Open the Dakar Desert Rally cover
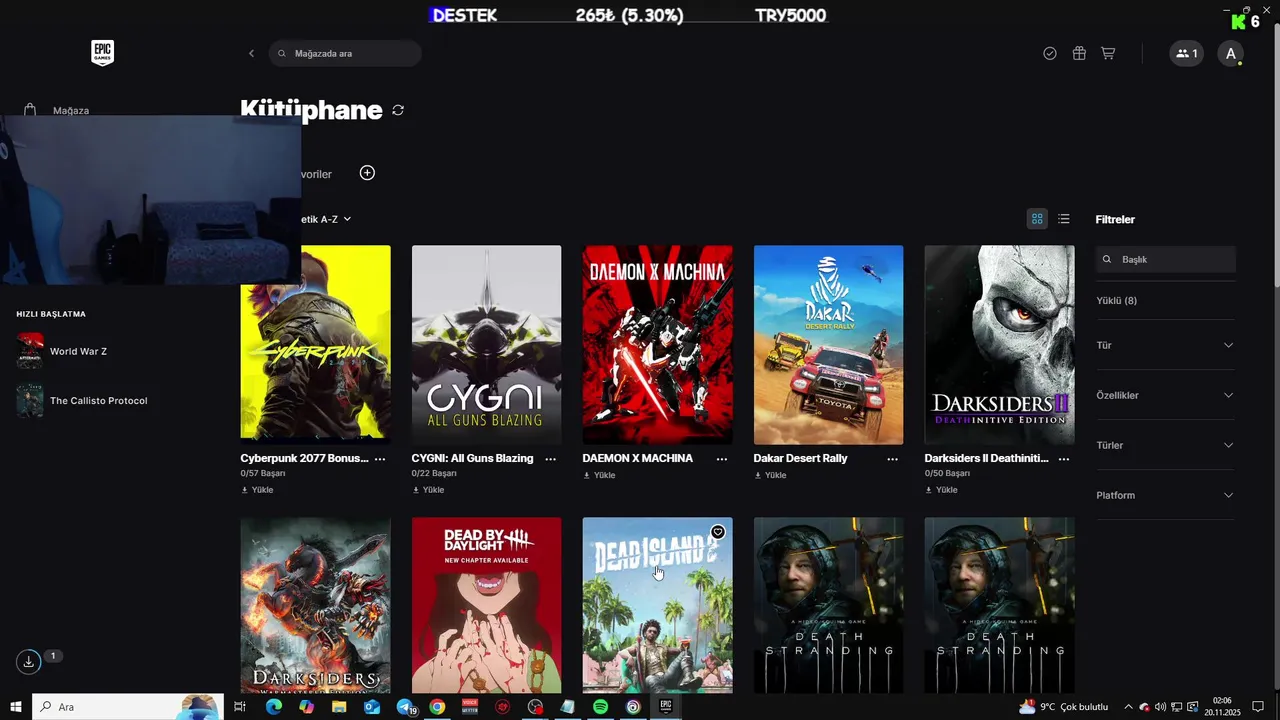This screenshot has height=720, width=1280. [x=828, y=345]
